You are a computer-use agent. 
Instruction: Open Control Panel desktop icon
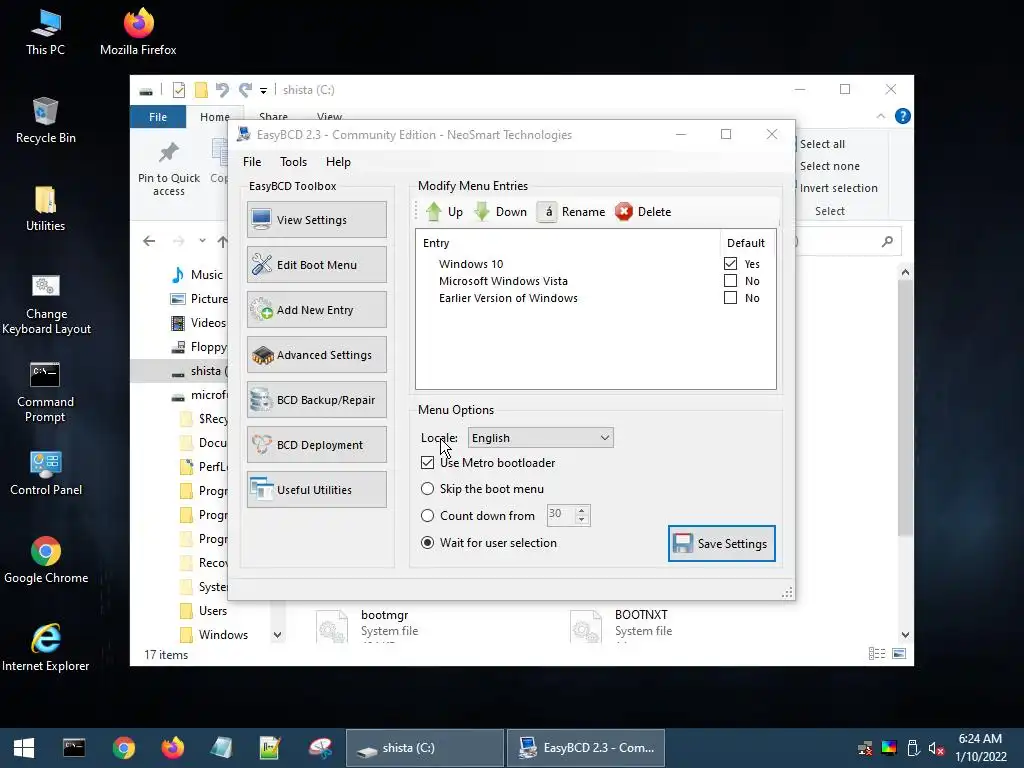(x=46, y=473)
